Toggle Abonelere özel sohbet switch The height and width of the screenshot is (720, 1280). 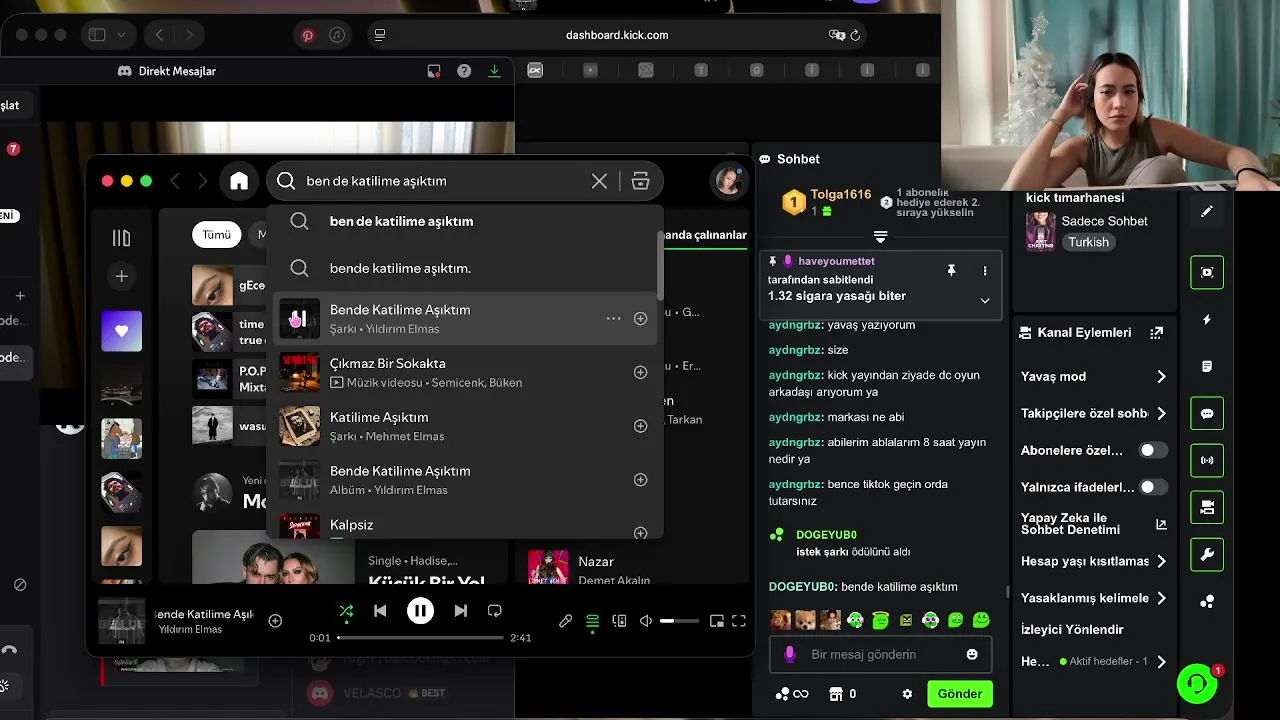click(x=1153, y=450)
